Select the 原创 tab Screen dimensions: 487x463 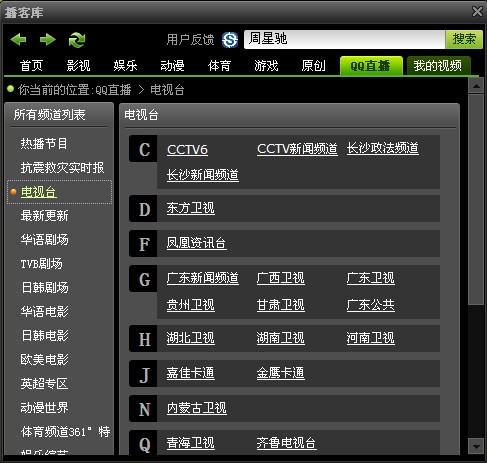click(x=313, y=66)
